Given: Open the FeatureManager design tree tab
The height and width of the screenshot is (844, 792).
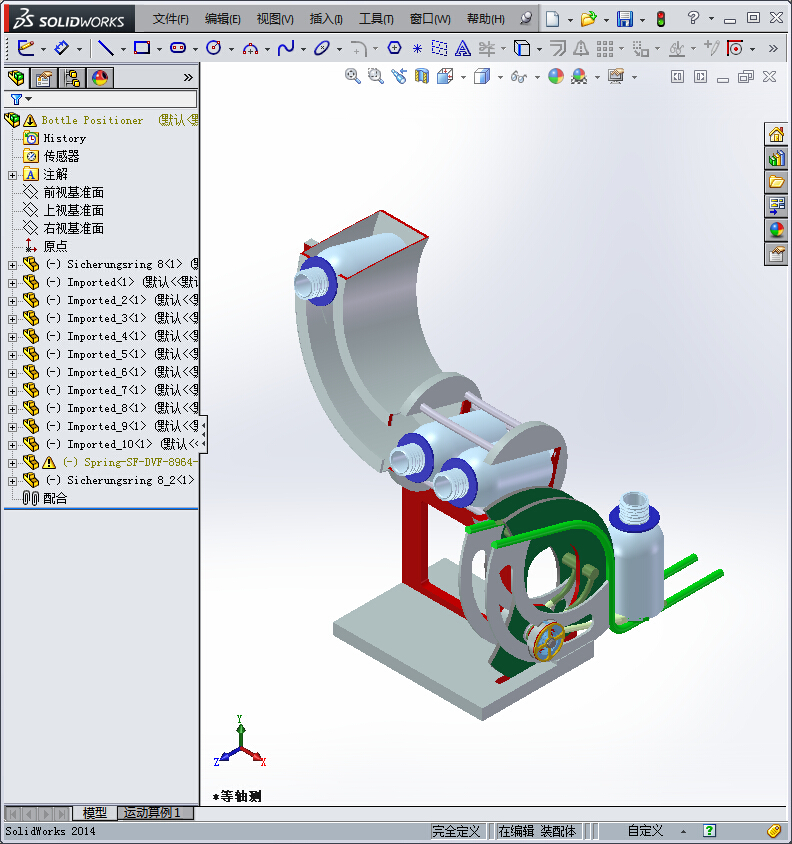Looking at the screenshot, I should coord(16,79).
